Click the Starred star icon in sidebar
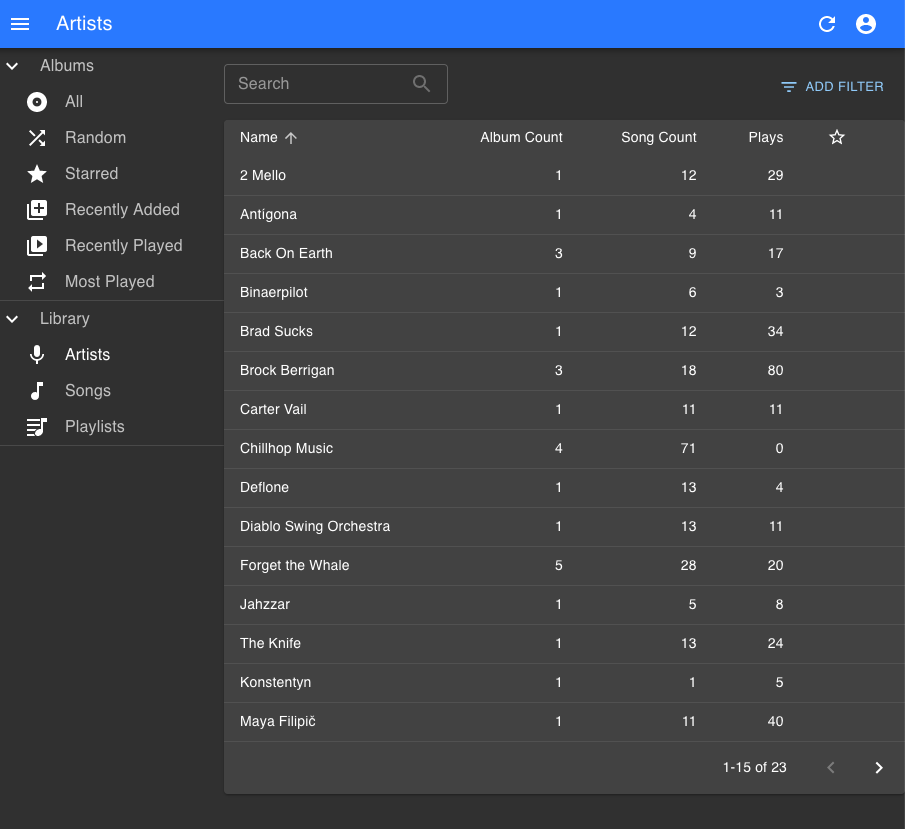The image size is (905, 829). pos(37,174)
